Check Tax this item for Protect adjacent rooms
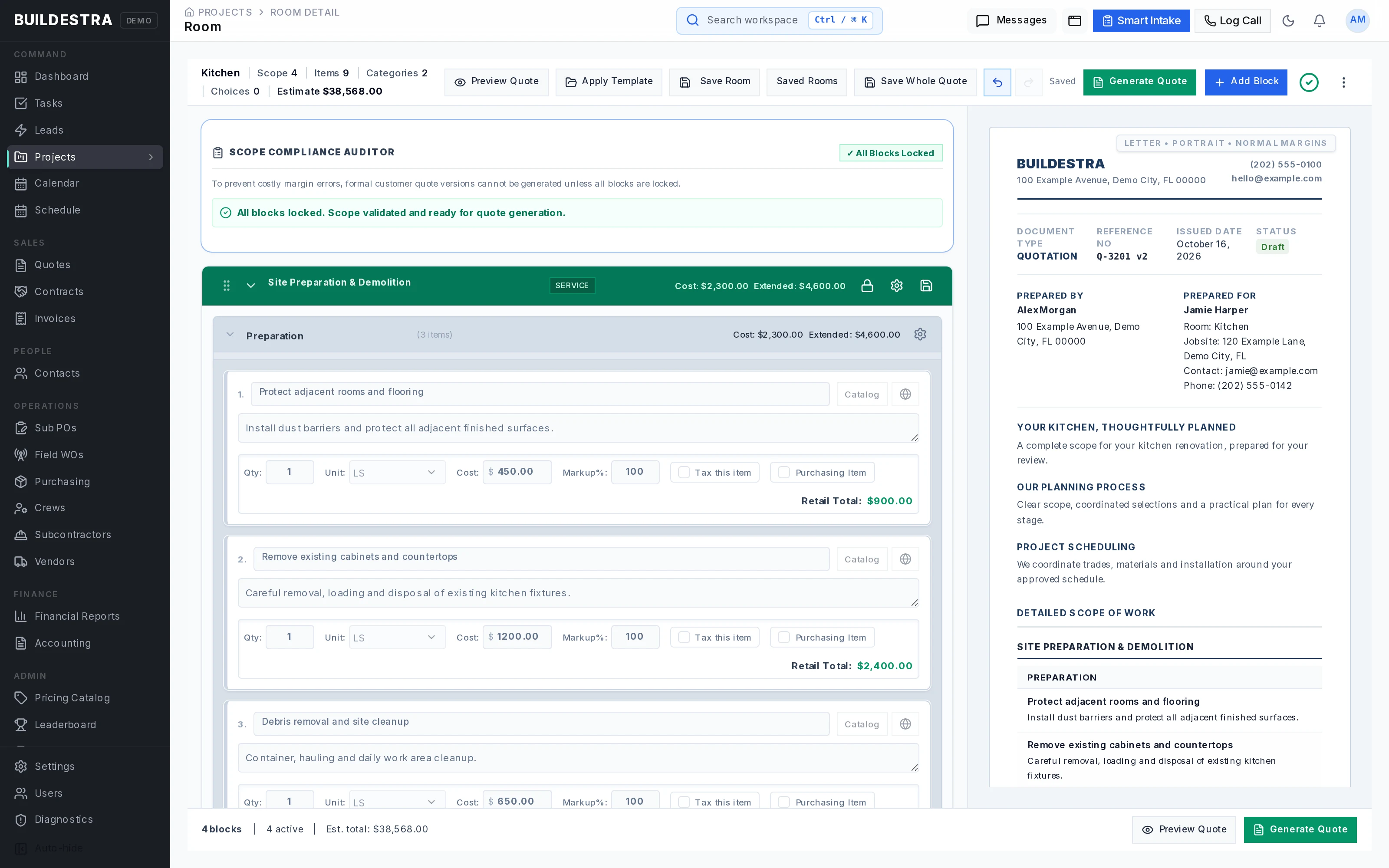Screen dimensions: 1389x868 pyautogui.click(x=684, y=473)
